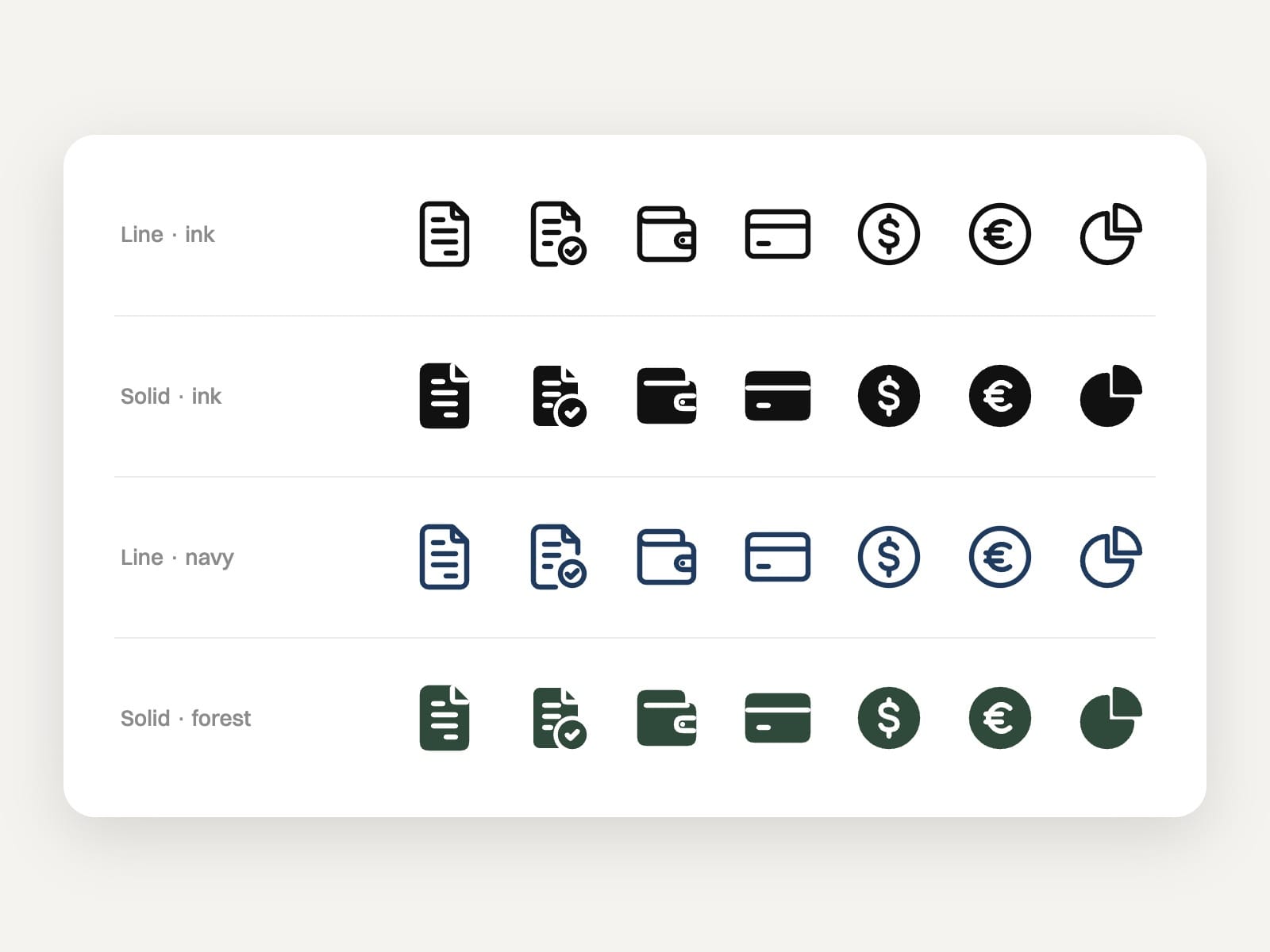The width and height of the screenshot is (1270, 952).
Task: Click the document icon in Line ink row
Action: pyautogui.click(x=444, y=234)
